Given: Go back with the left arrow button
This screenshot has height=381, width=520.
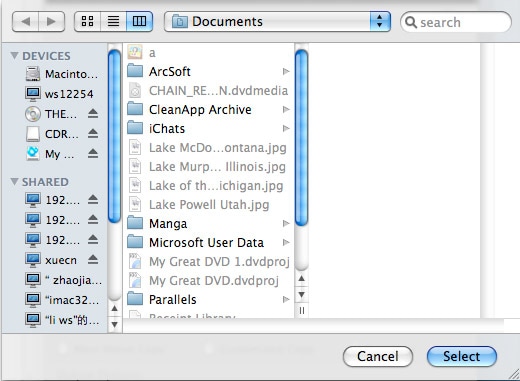Looking at the screenshot, I should coord(26,22).
